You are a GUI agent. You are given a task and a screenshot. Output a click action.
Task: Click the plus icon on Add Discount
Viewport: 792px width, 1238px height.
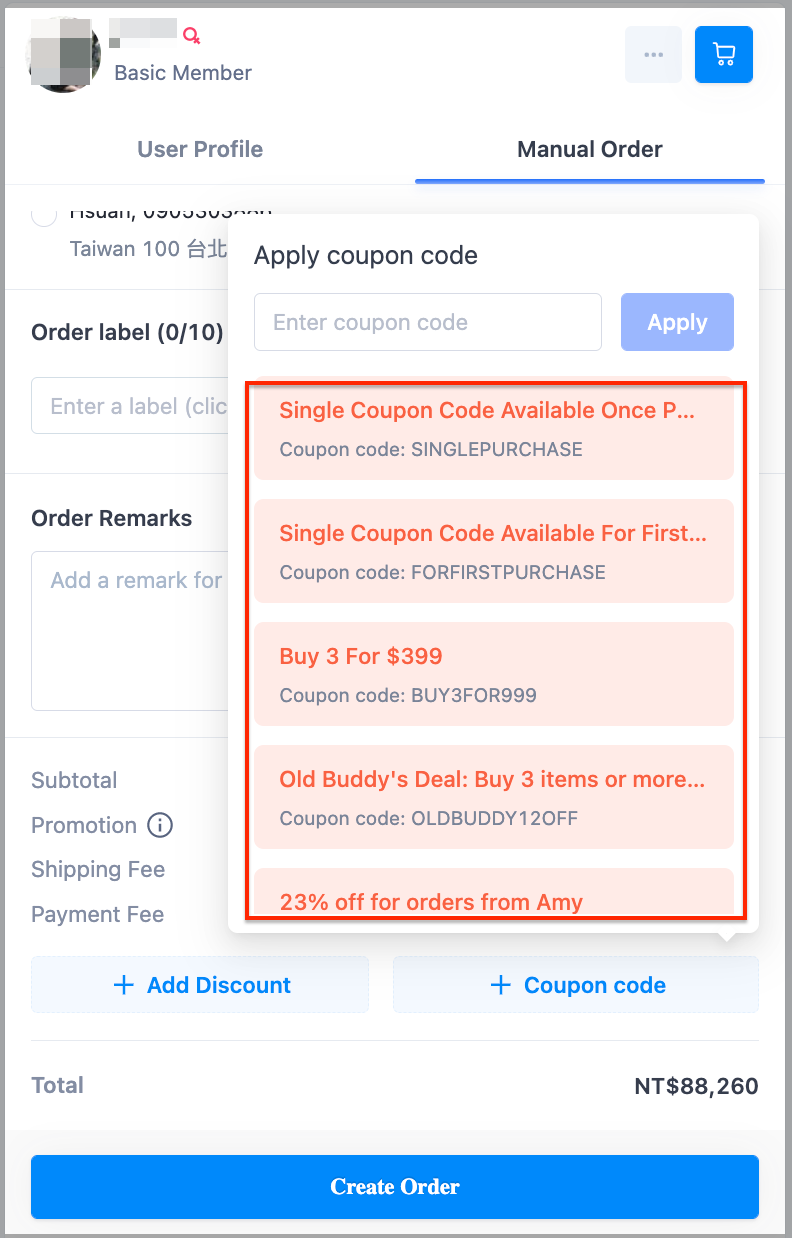coord(124,985)
